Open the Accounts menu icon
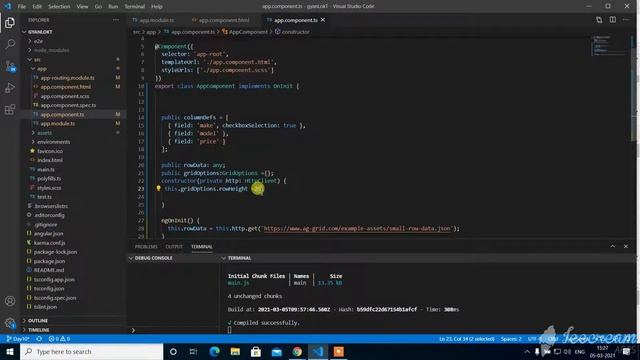 (x=10, y=301)
